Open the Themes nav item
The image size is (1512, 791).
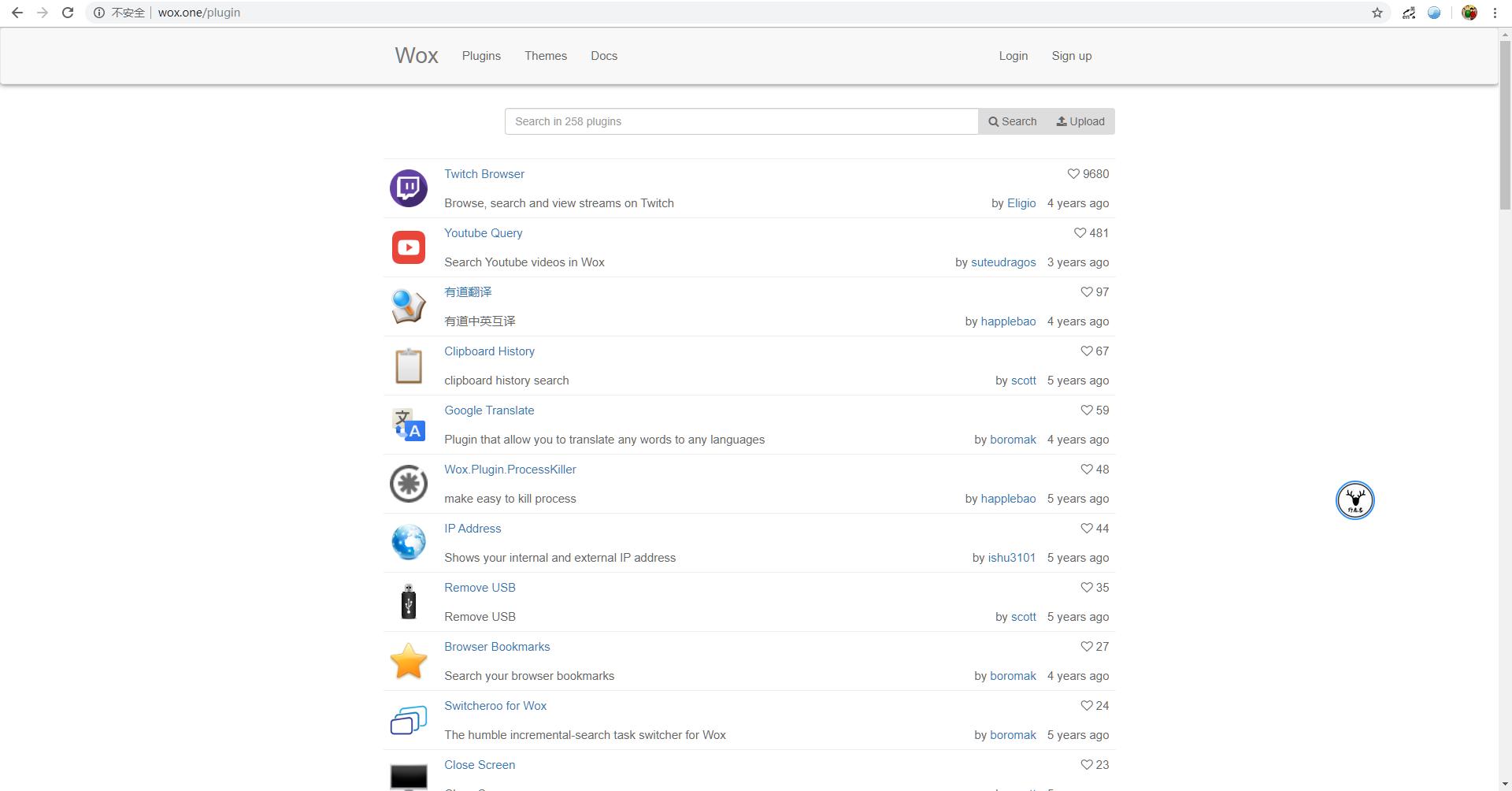coord(546,56)
